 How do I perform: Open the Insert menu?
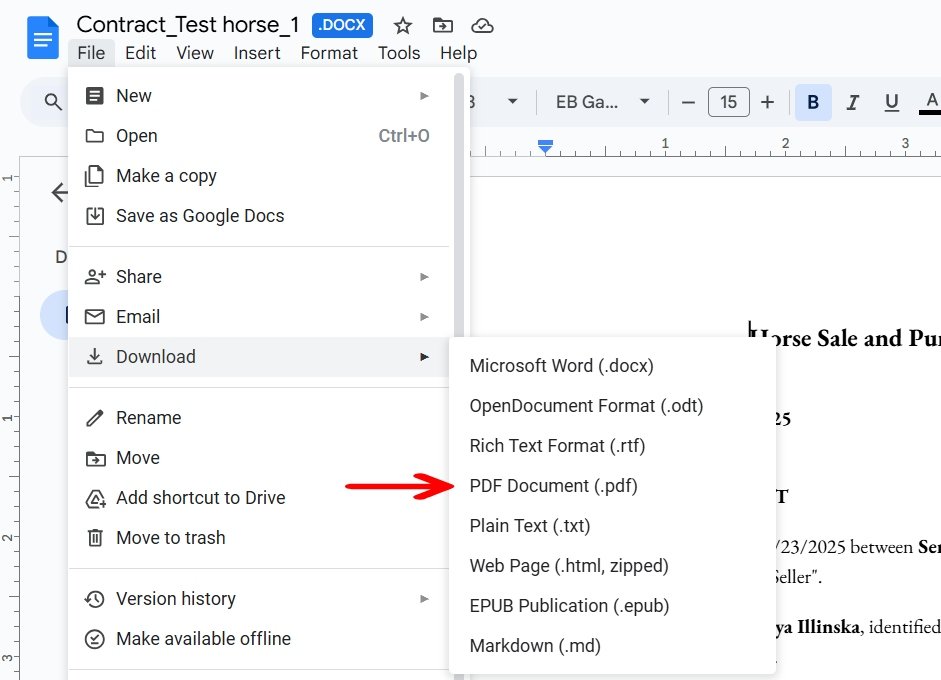(x=257, y=53)
